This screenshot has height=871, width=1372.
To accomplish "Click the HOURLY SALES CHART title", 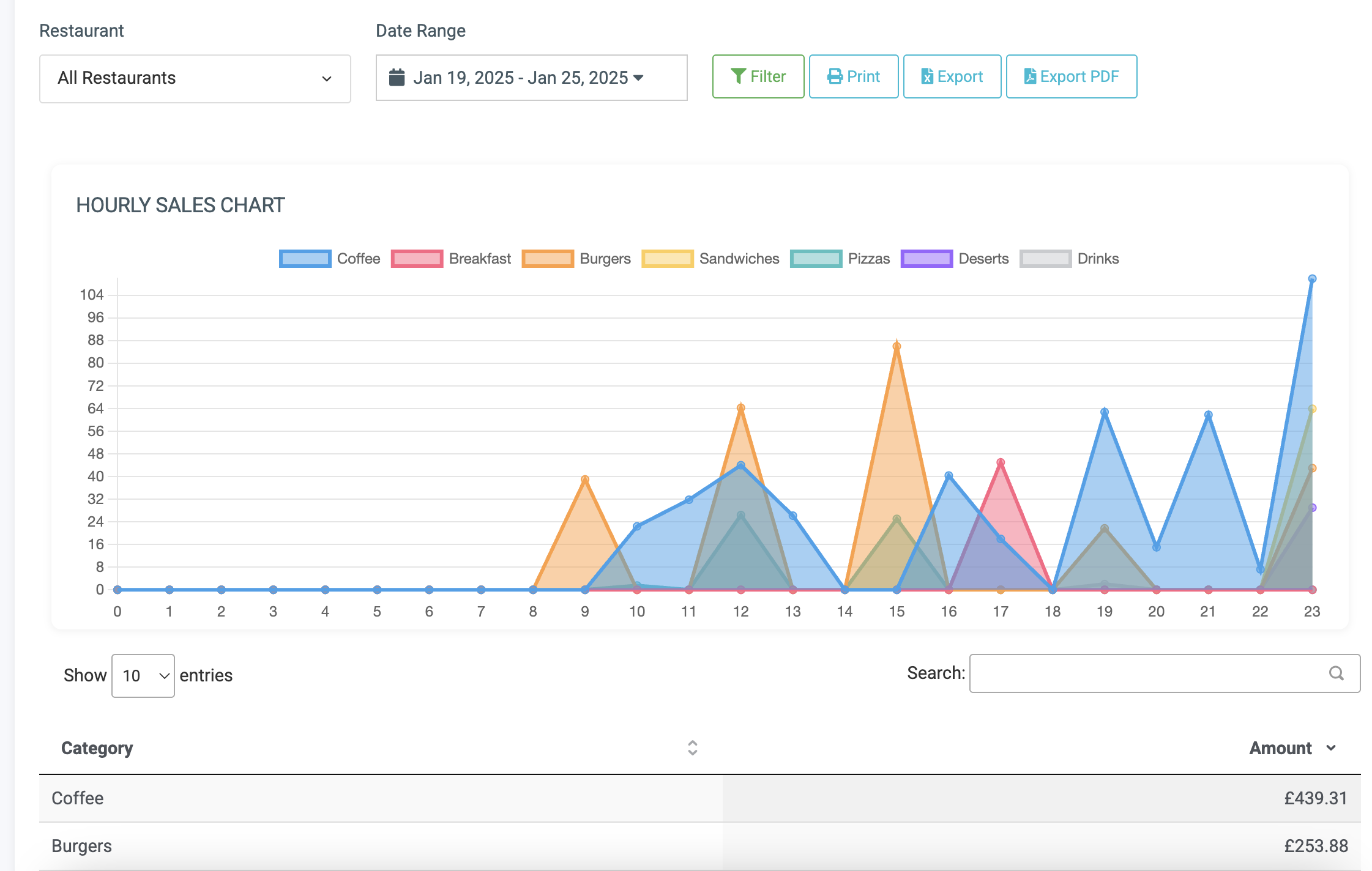I will [181, 206].
